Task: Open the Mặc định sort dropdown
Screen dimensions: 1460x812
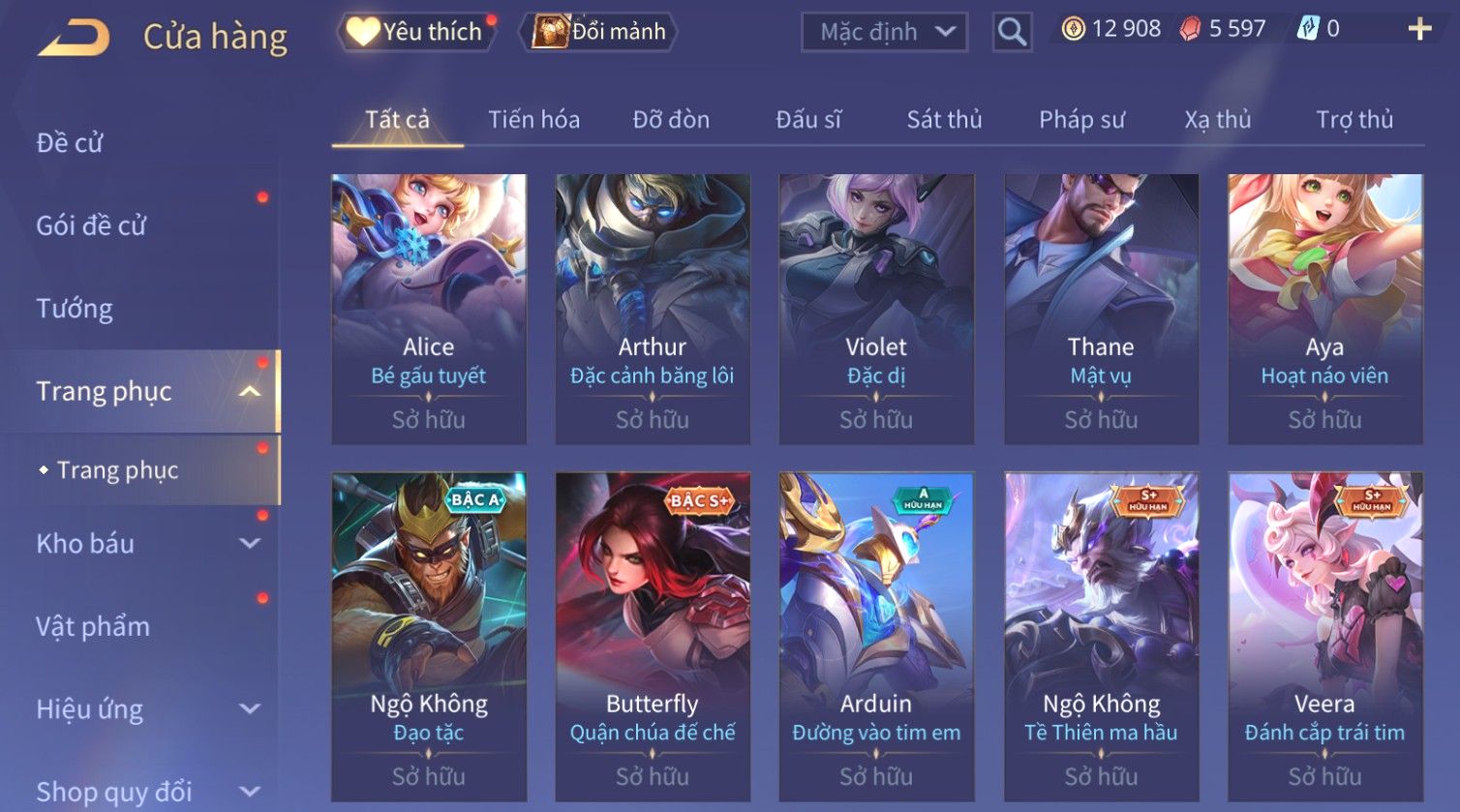Action: (884, 32)
